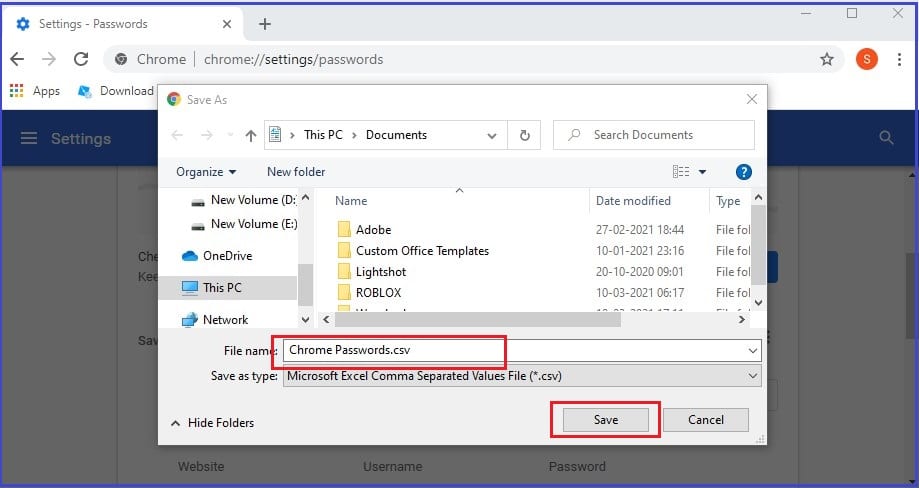Viewport: 919px width, 488px height.
Task: Close the Settings - Passwords tab
Action: (x=227, y=24)
